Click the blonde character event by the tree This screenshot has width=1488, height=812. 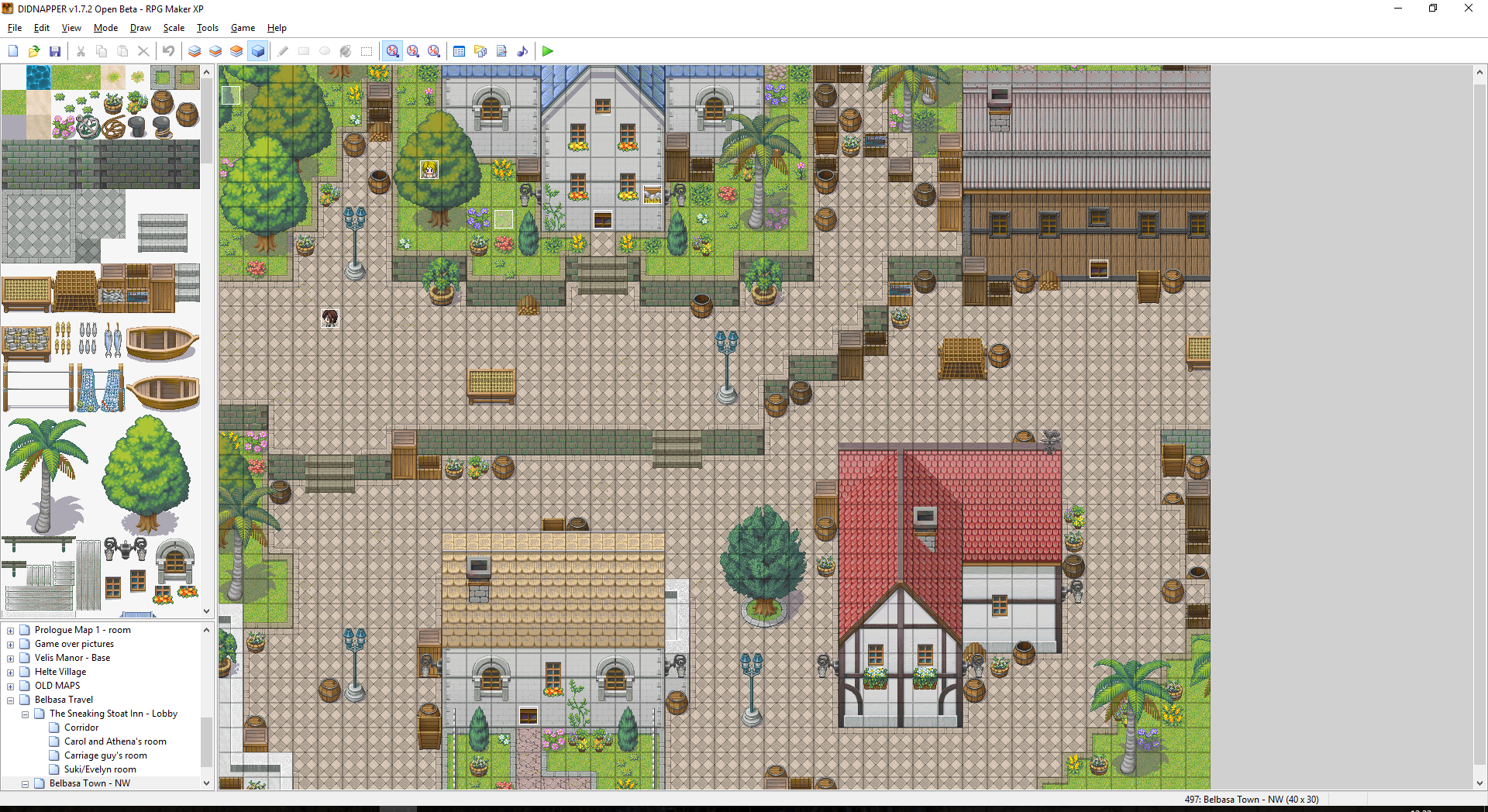[429, 170]
